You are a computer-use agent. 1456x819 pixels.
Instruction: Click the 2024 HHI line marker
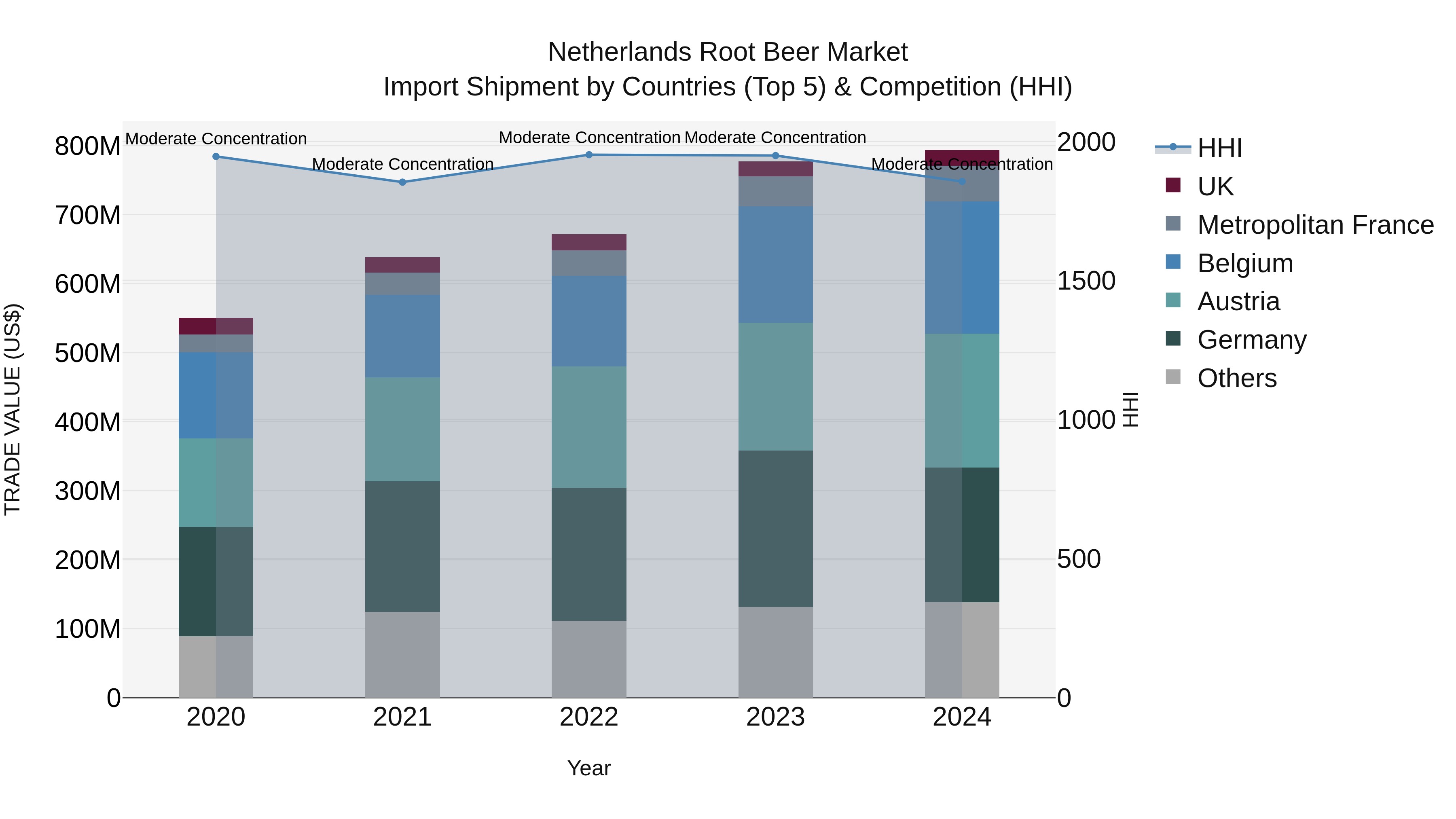(962, 182)
